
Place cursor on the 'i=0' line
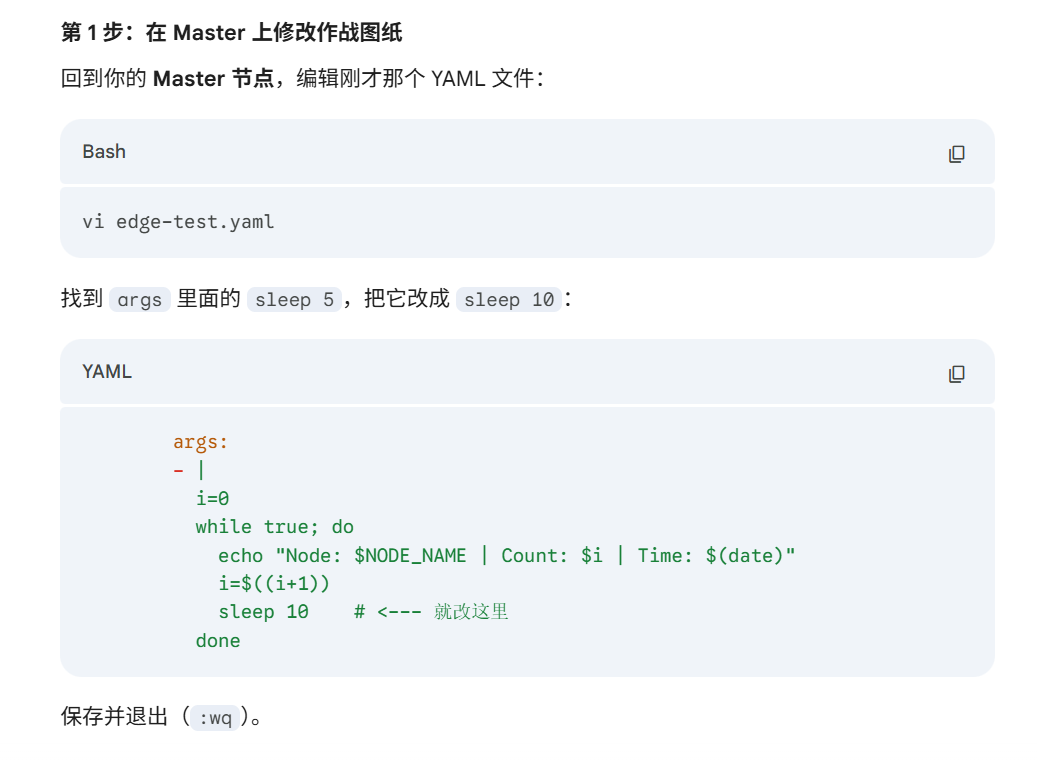click(213, 498)
